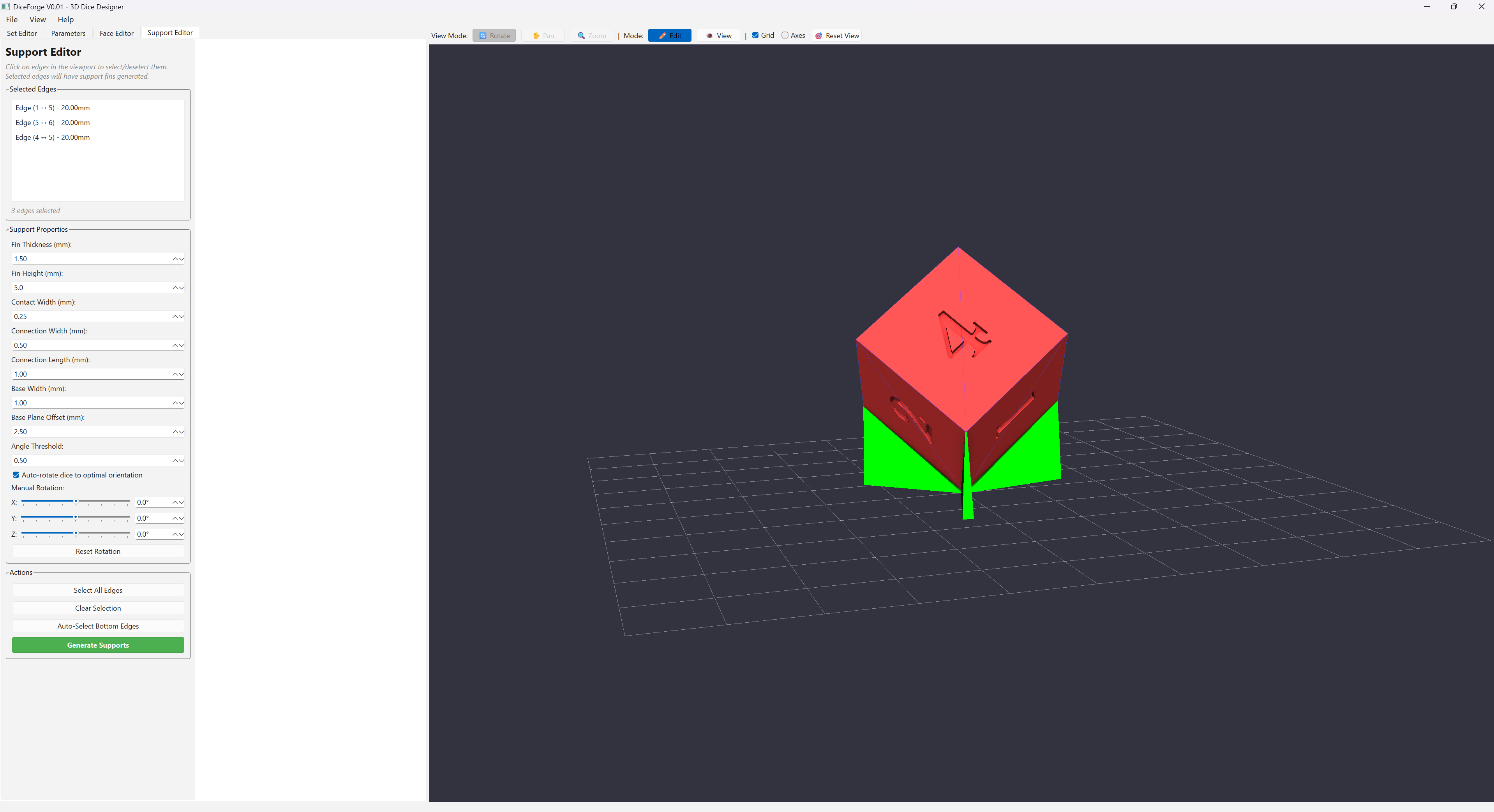Uncheck Auto-rotate dice to optimal orientation
The height and width of the screenshot is (812, 1494).
(16, 475)
